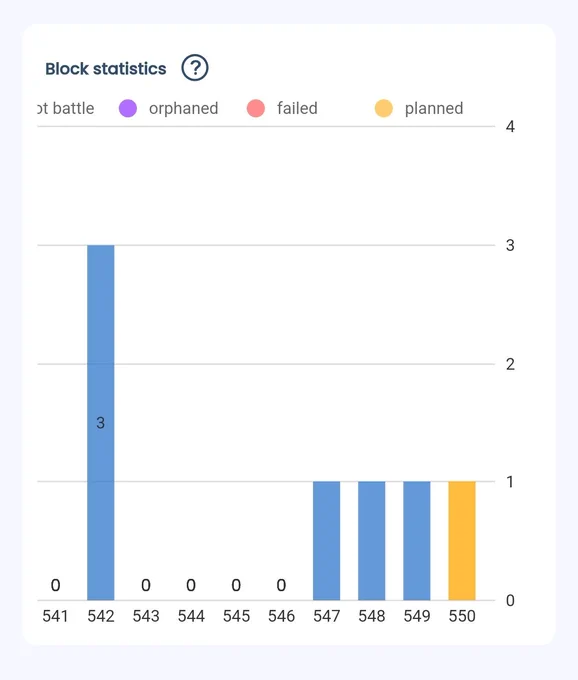Click the y-axis label 4

click(x=510, y=127)
